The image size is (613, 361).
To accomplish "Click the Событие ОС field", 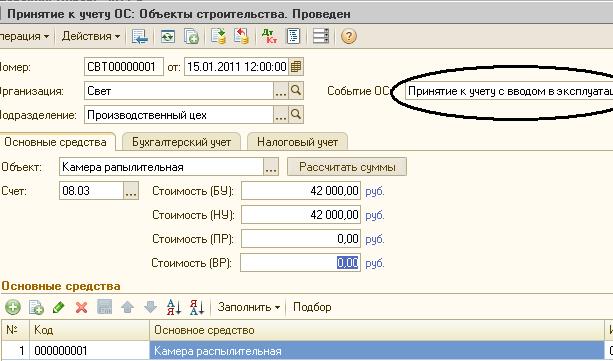I will pyautogui.click(x=509, y=91).
